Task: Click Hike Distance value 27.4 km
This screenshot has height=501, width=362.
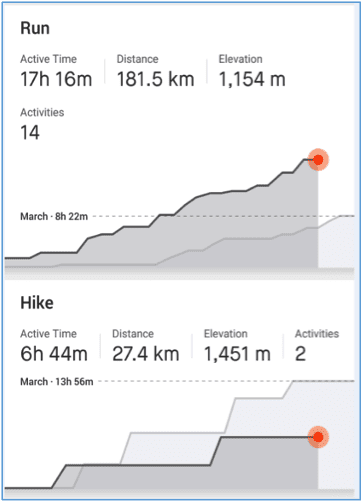Action: click(146, 354)
